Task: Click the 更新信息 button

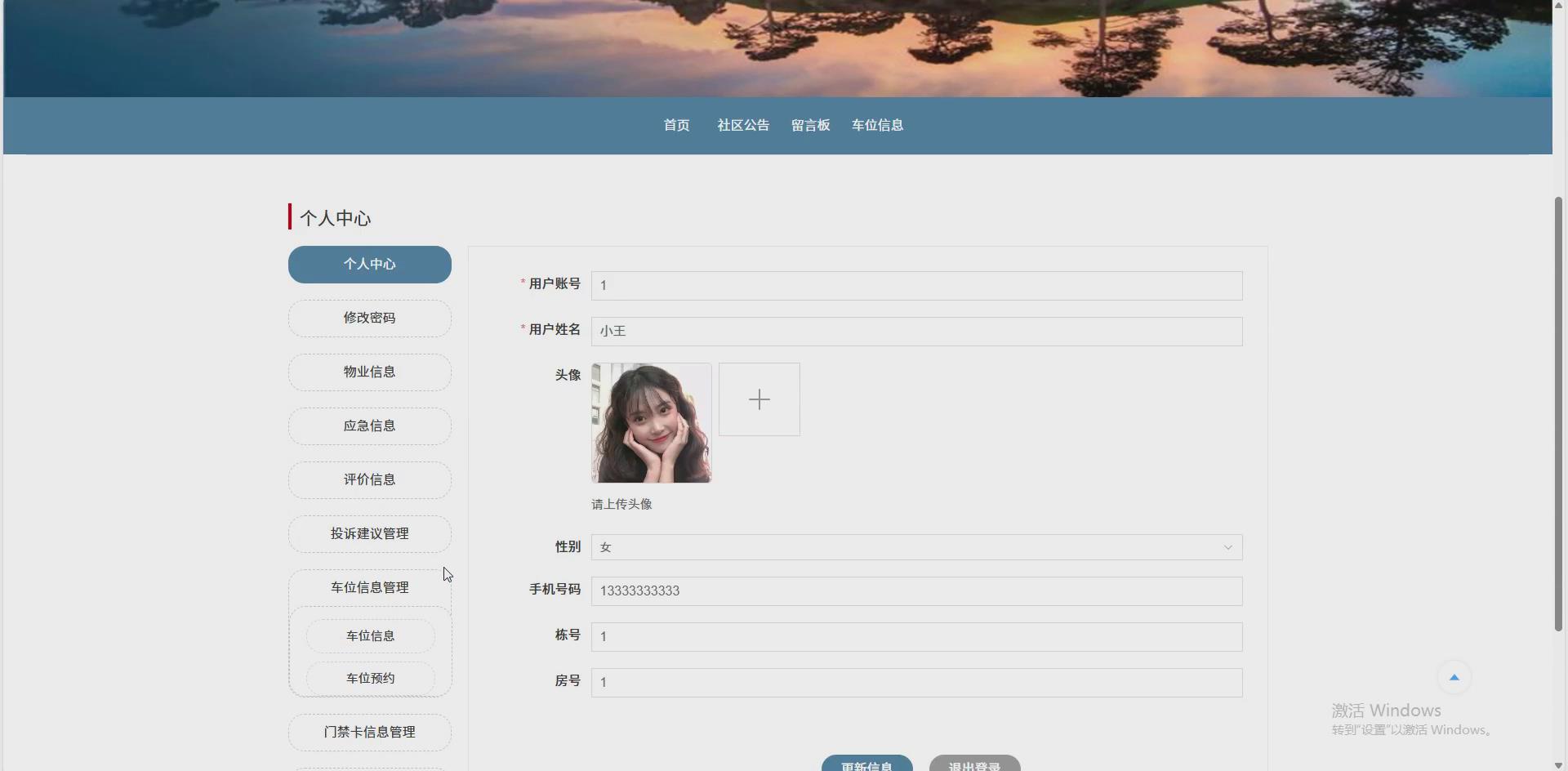Action: (866, 766)
